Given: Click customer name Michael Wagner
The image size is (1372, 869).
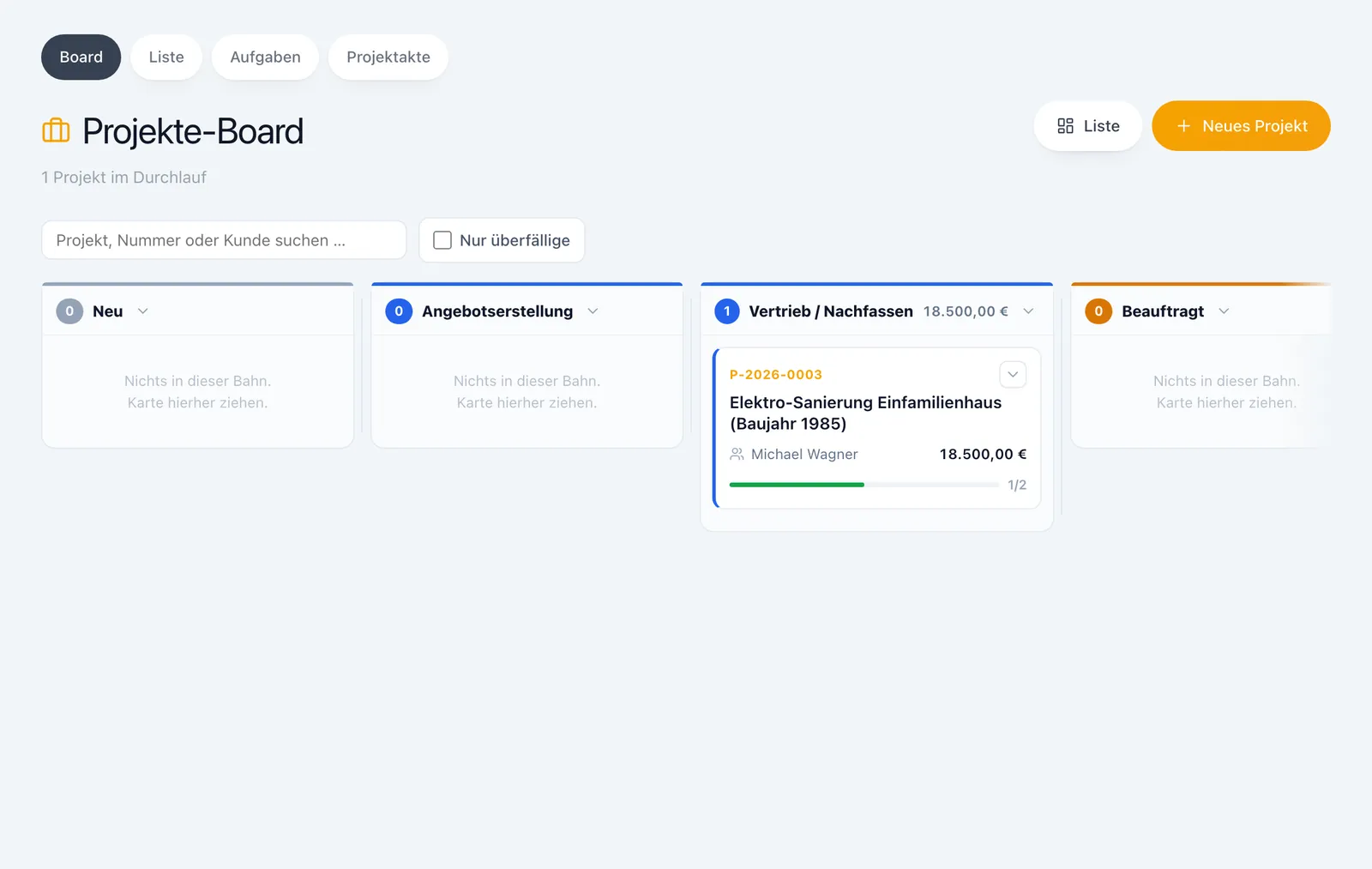Looking at the screenshot, I should tap(804, 454).
